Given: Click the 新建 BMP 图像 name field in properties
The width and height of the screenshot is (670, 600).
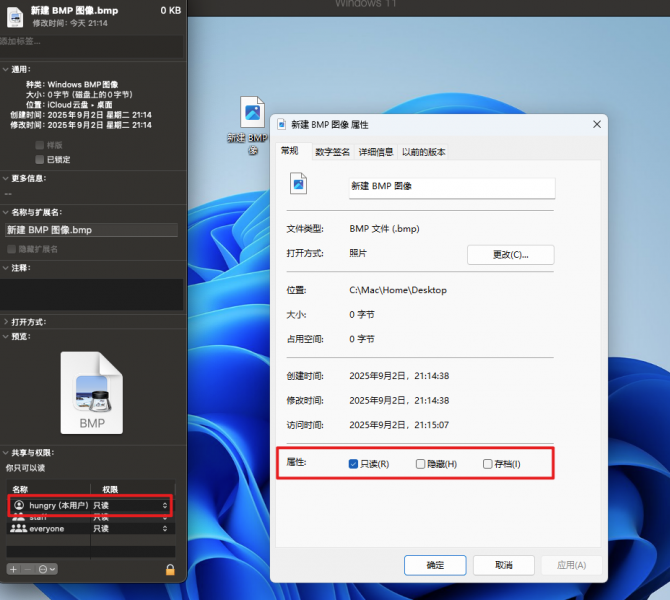Looking at the screenshot, I should (x=452, y=188).
